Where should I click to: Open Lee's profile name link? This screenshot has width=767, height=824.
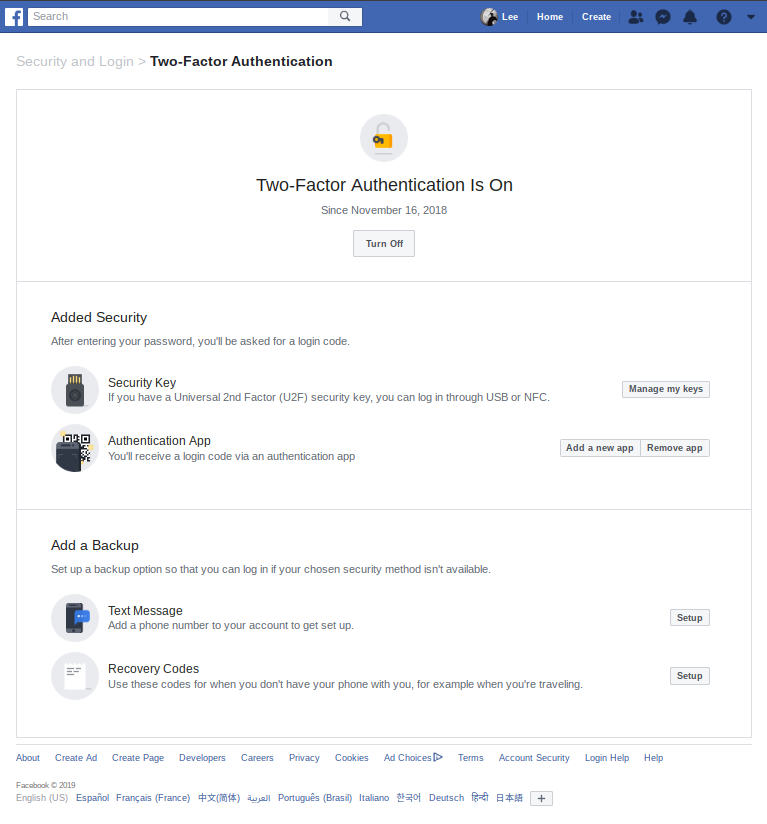(510, 17)
